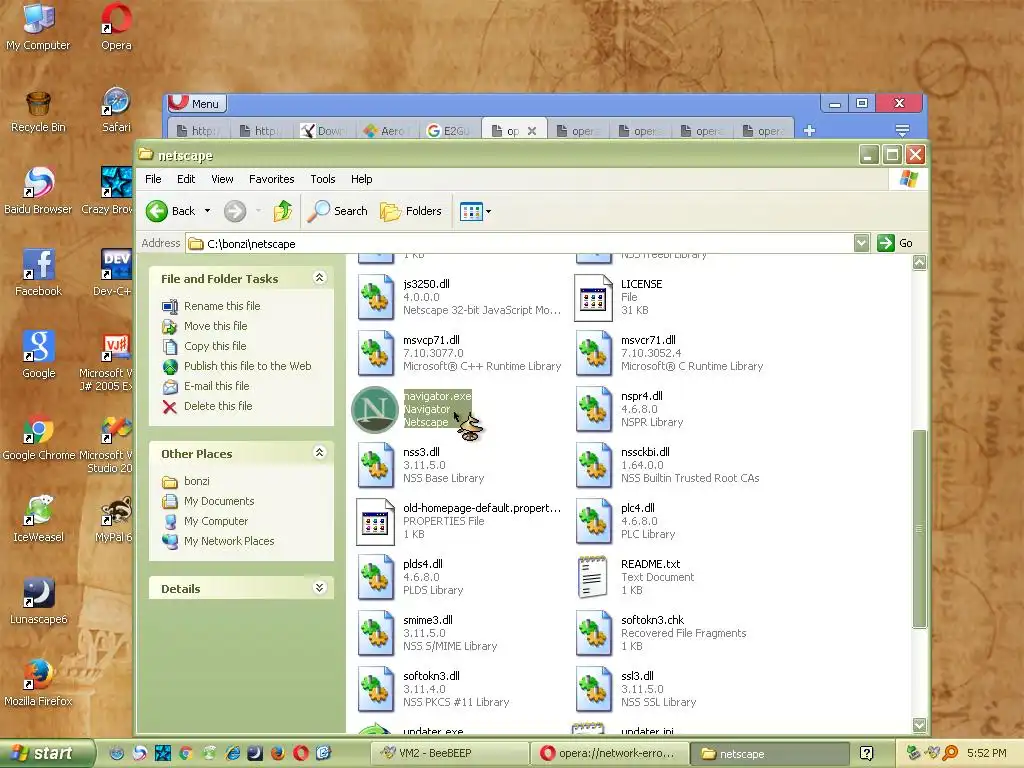Expand the address bar dropdown arrow
Viewport: 1024px width, 768px height.
coord(861,243)
